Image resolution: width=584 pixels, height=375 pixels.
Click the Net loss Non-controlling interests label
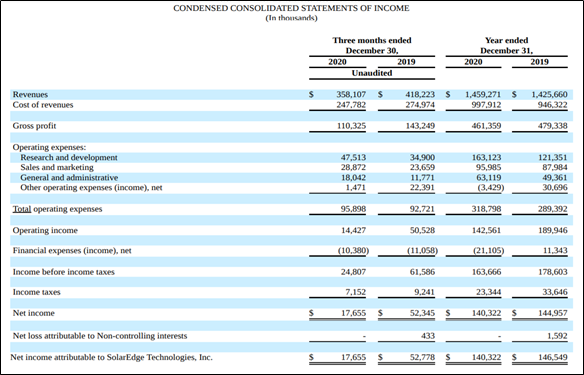click(100, 336)
